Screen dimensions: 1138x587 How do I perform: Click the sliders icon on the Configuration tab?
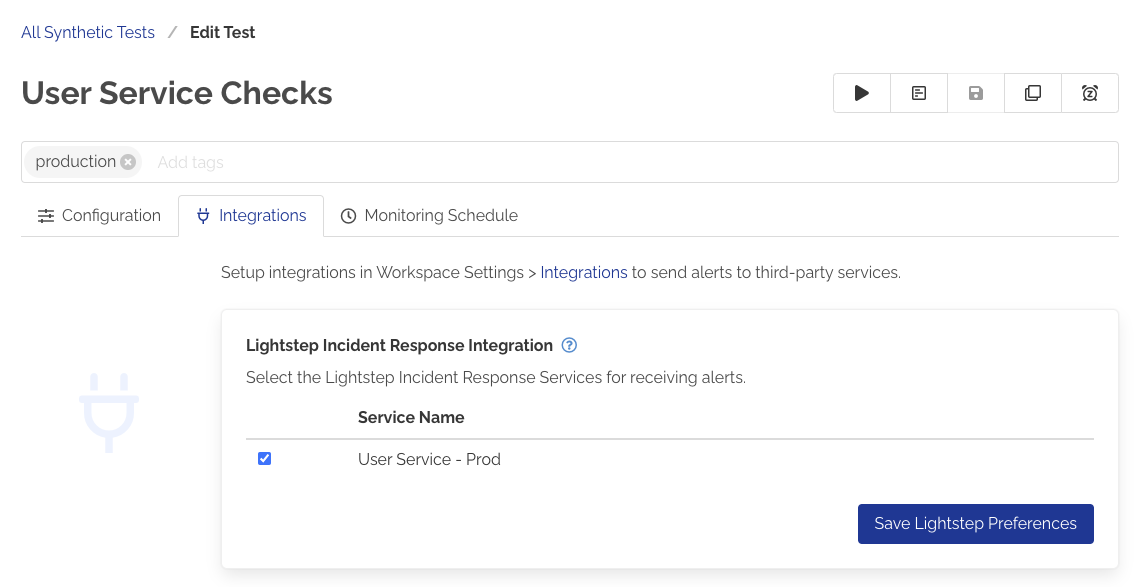(46, 215)
